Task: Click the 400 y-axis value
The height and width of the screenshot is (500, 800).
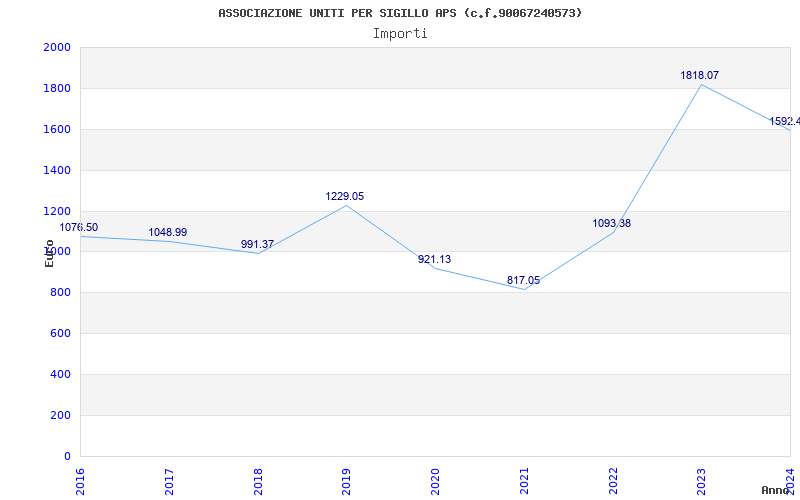Action: point(60,374)
